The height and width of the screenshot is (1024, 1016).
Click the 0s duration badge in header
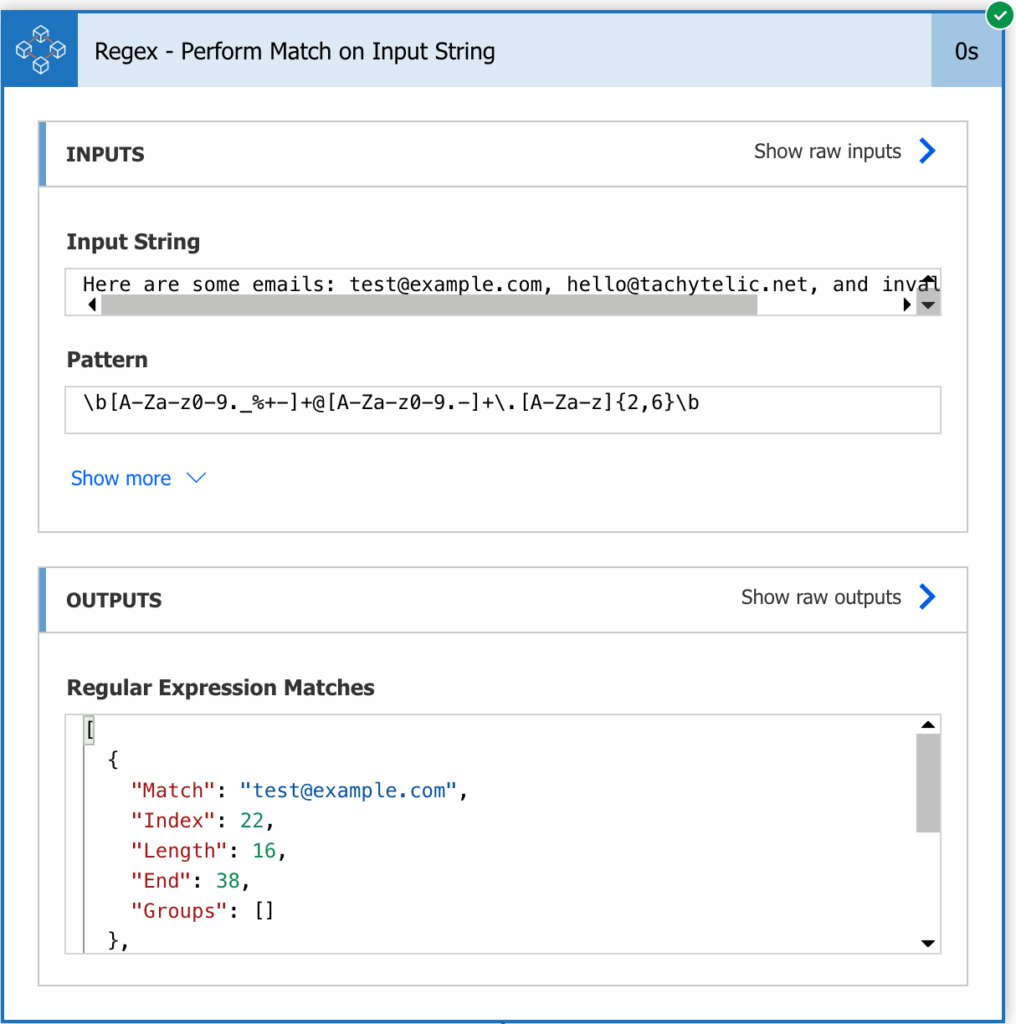pos(966,51)
